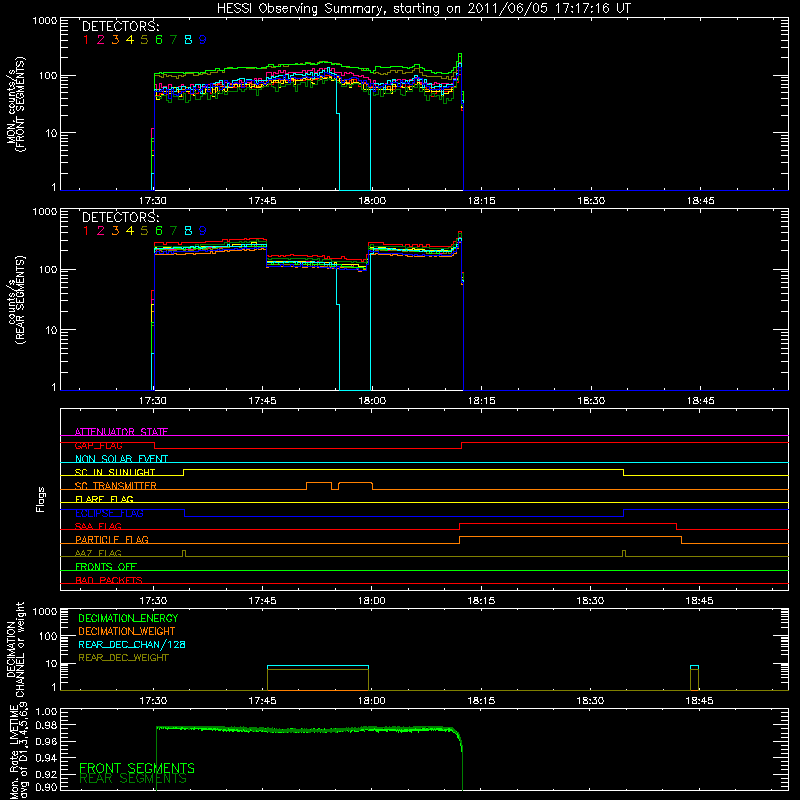Screen dimensions: 800x800
Task: Click the ATTENUATOR_STATE flag label
Action: click(x=121, y=432)
